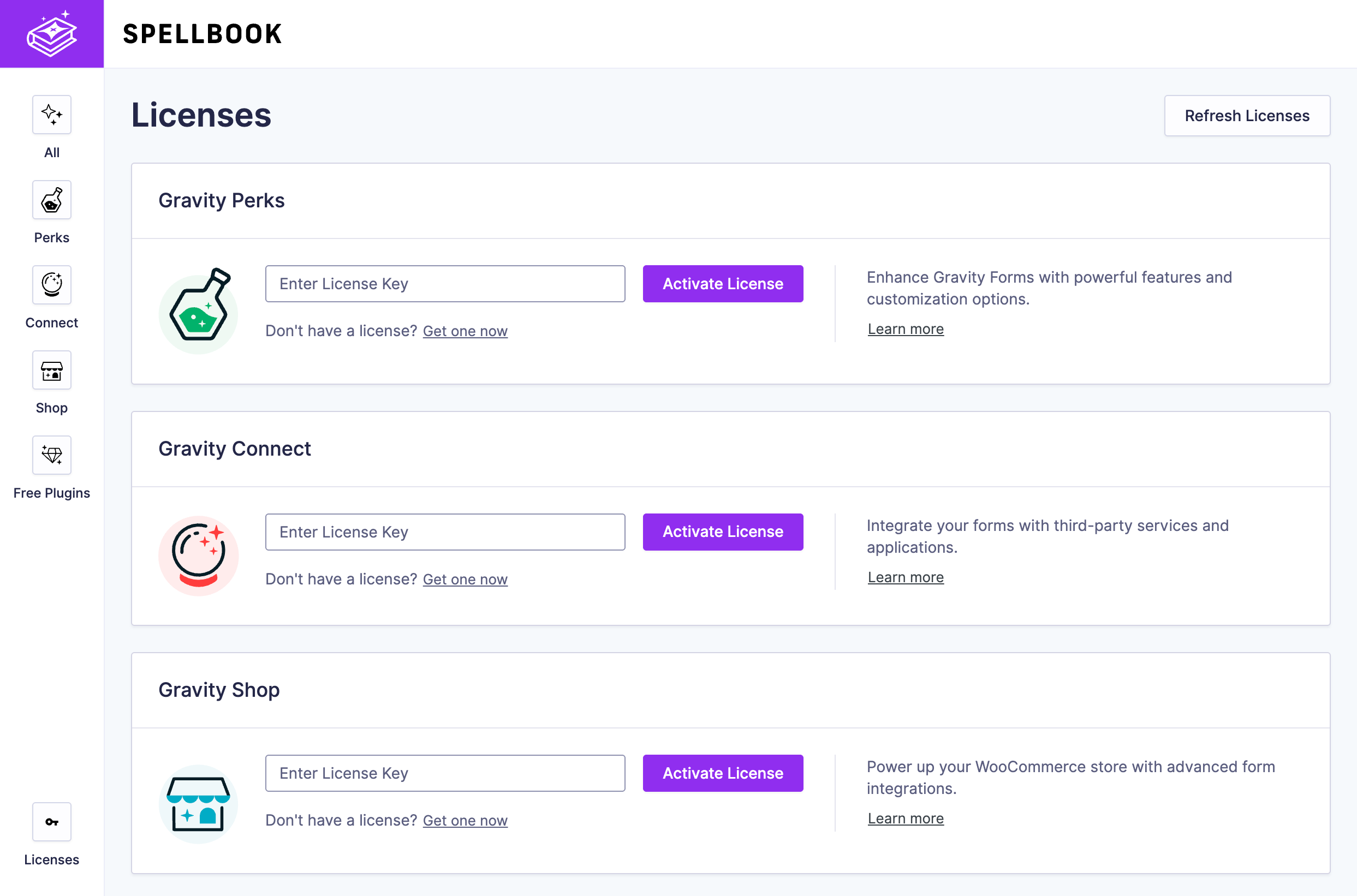Click the SPELLBOOK title text
Image resolution: width=1357 pixels, height=896 pixels.
tap(203, 34)
